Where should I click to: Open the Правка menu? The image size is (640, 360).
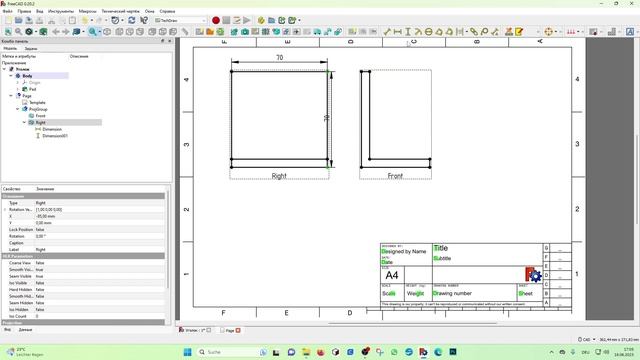[24, 11]
